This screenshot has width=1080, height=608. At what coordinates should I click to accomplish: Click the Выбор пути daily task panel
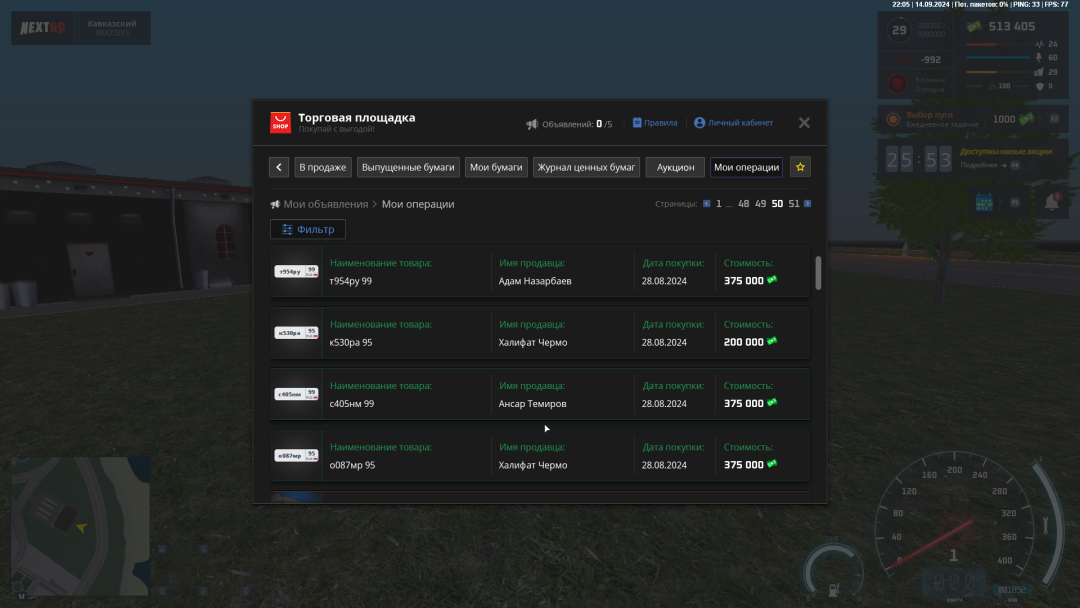coord(973,119)
